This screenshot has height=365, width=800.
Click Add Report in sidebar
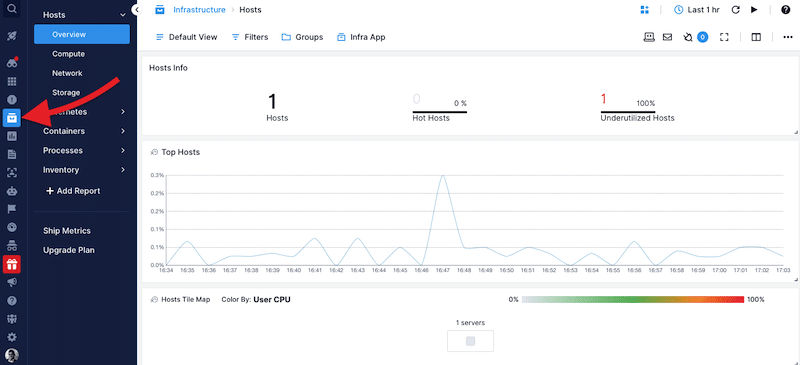coord(73,191)
